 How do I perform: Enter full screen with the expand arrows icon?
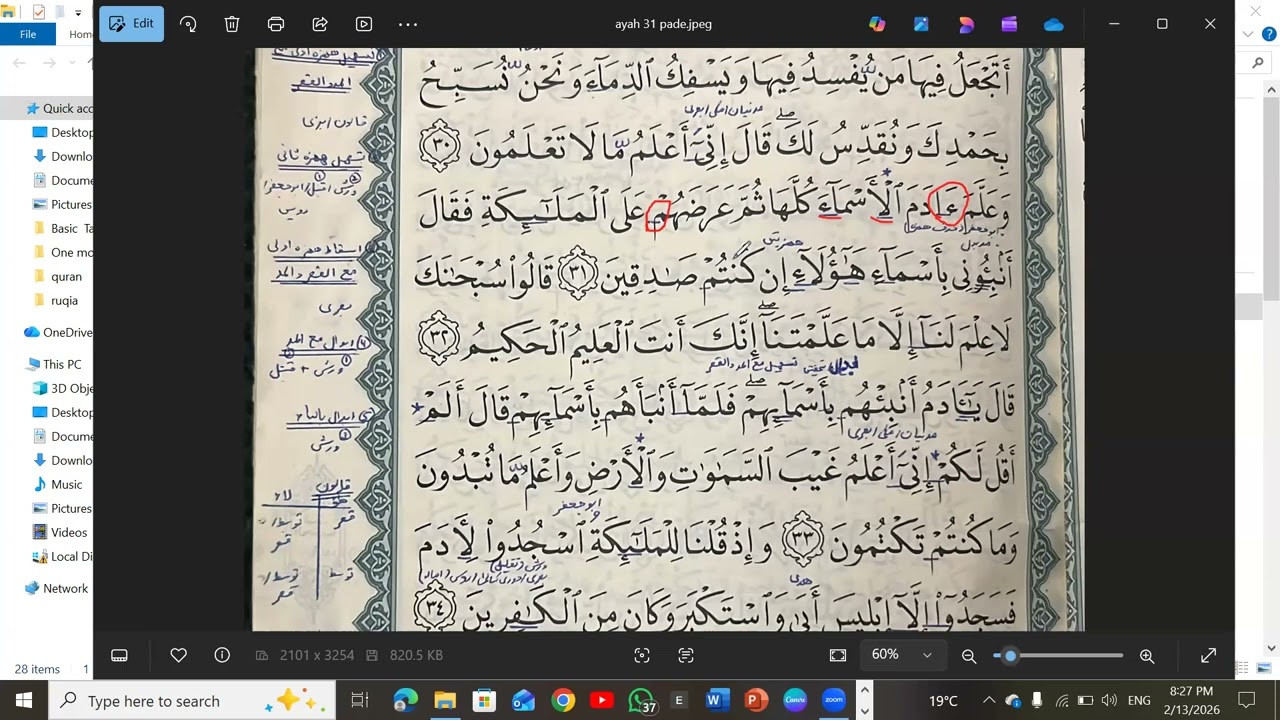click(1209, 655)
